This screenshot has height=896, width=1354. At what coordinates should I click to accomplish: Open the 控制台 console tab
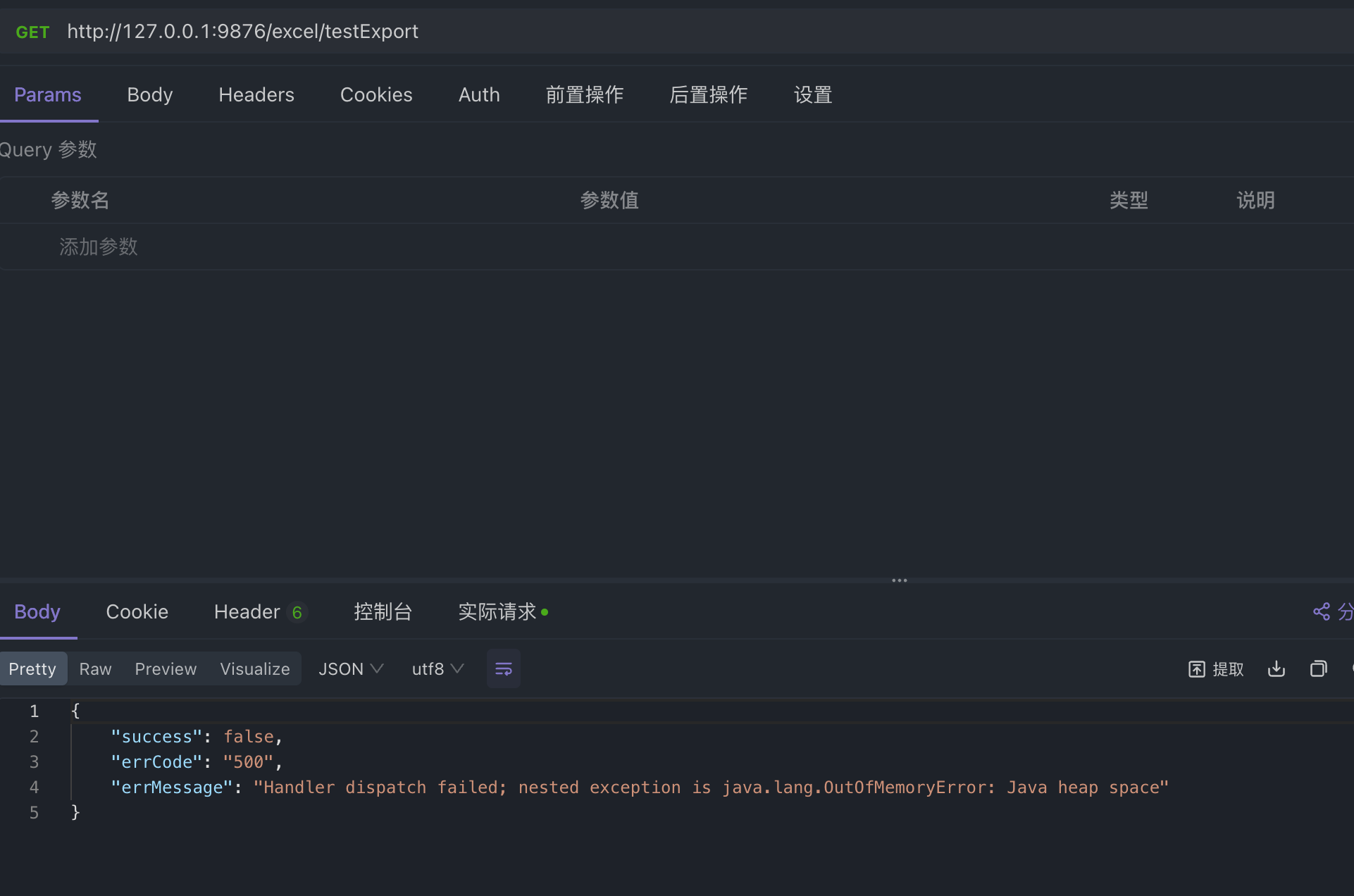pos(383,611)
